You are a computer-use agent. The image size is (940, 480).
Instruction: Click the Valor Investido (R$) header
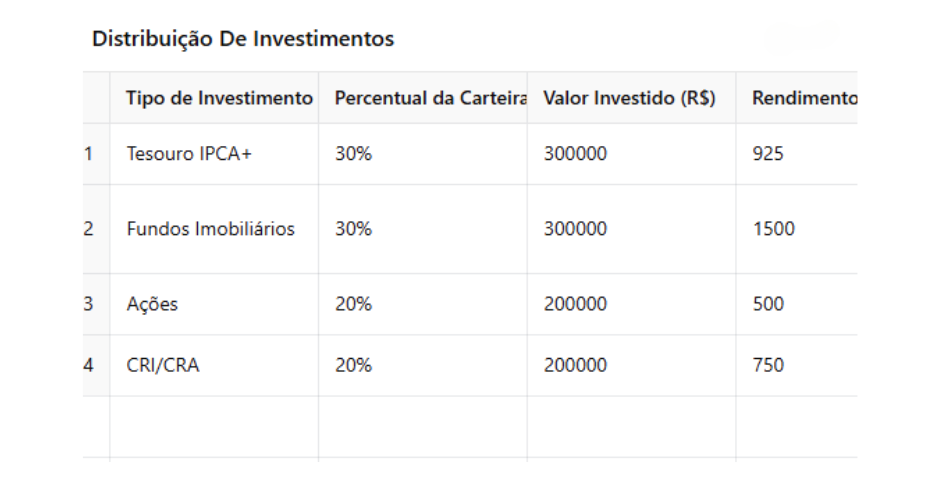pyautogui.click(x=629, y=99)
